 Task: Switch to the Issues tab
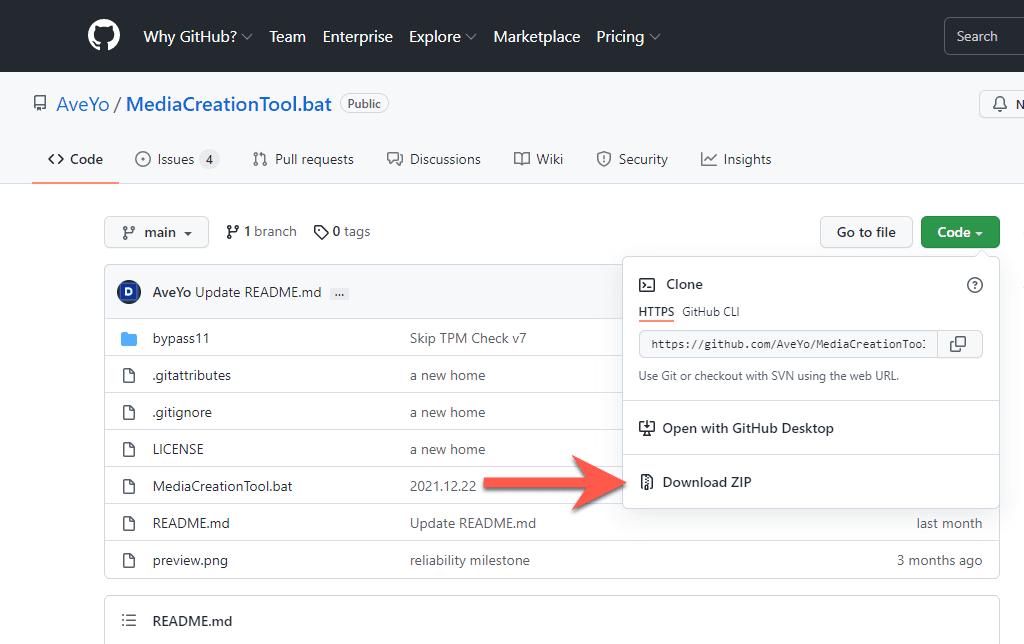click(176, 159)
